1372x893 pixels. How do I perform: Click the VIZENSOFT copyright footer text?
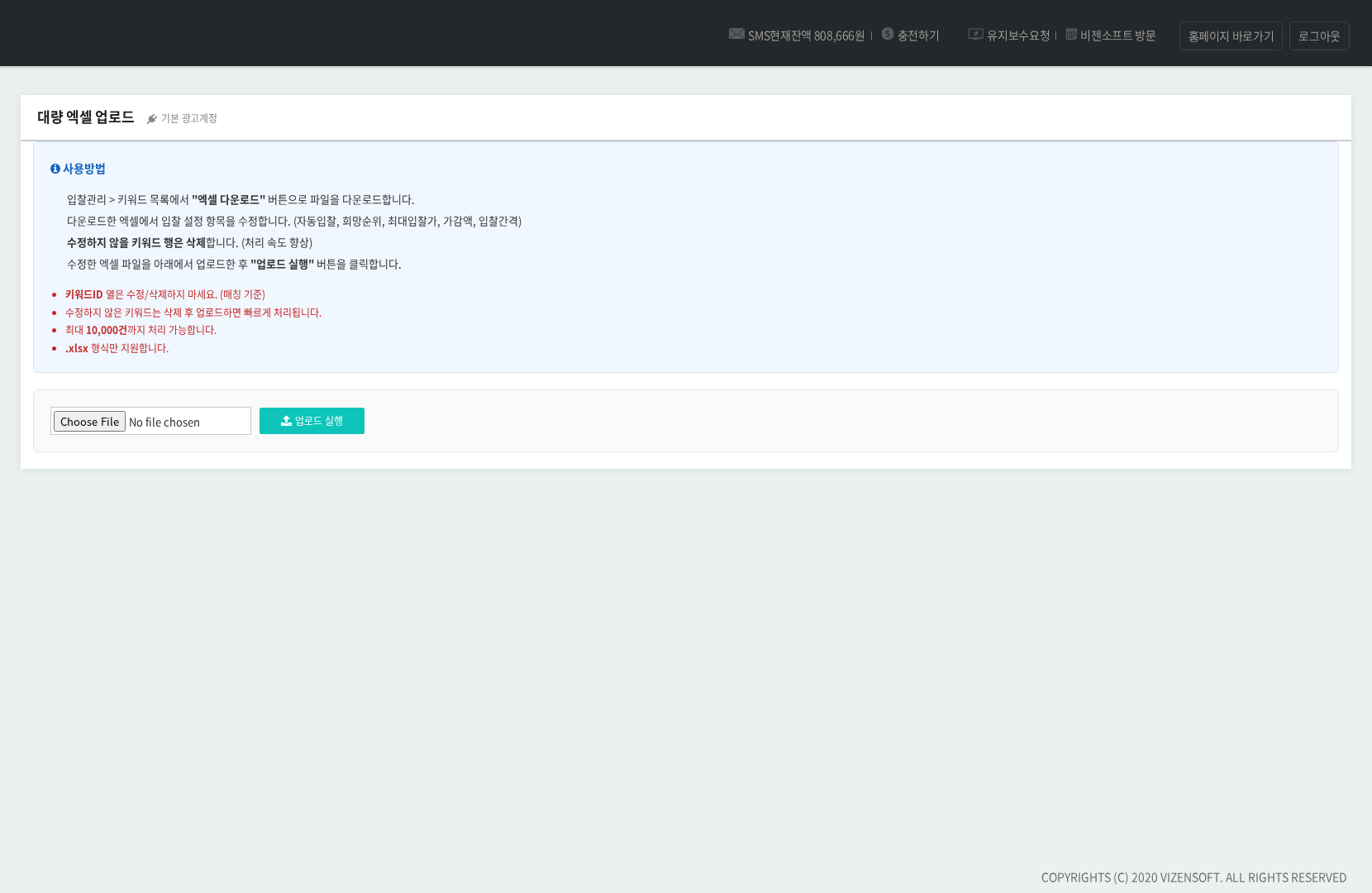pyautogui.click(x=1193, y=877)
